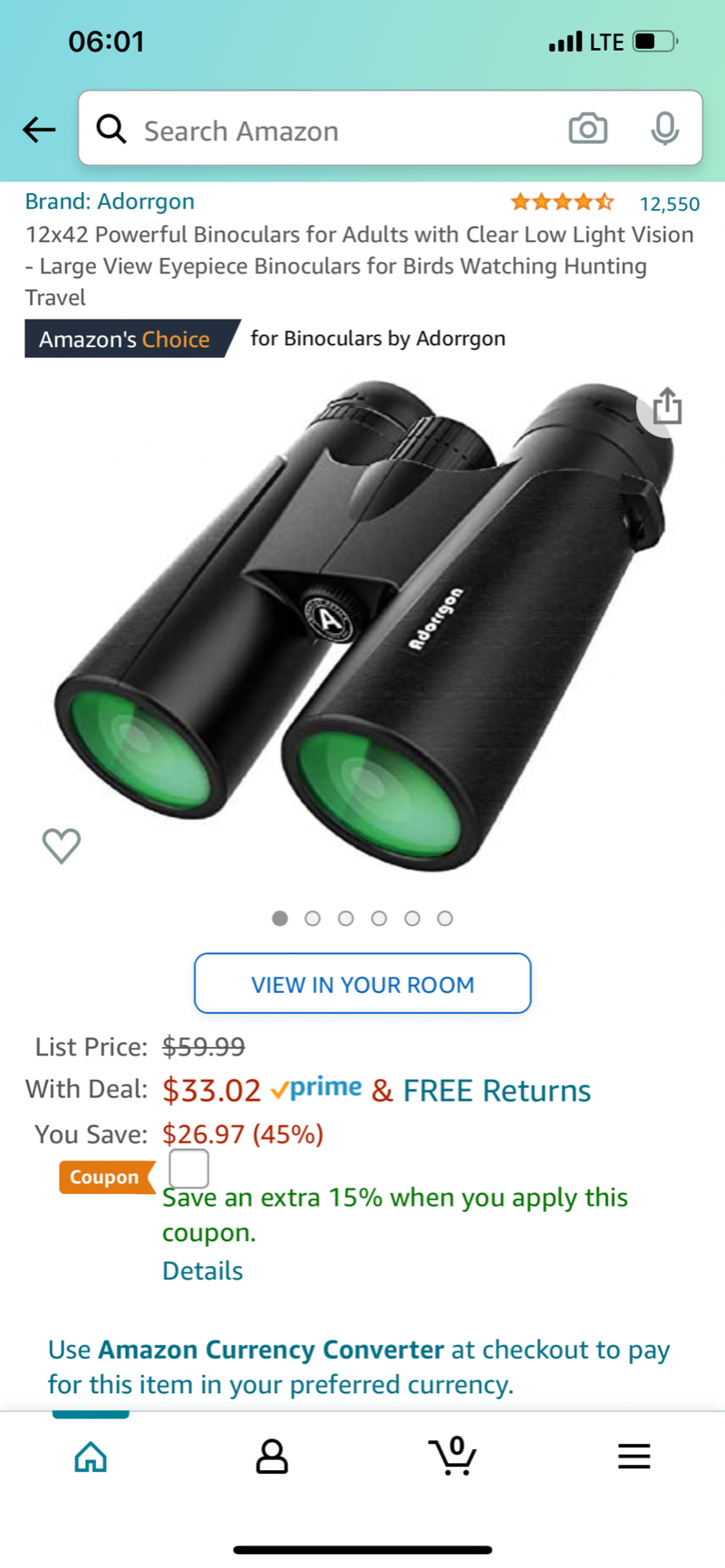Tap the microphone voice search icon

click(664, 129)
